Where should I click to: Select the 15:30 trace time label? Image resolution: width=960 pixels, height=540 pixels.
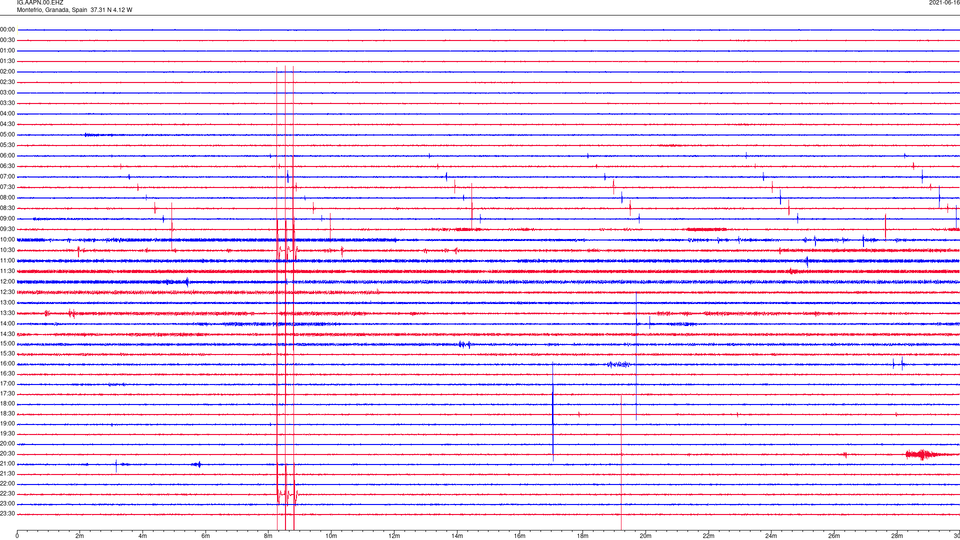7,353
